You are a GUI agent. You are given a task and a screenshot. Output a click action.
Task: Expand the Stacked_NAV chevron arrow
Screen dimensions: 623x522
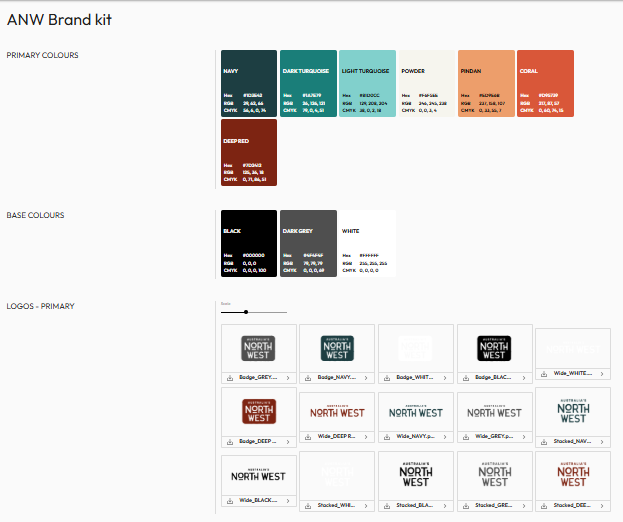click(x=602, y=442)
